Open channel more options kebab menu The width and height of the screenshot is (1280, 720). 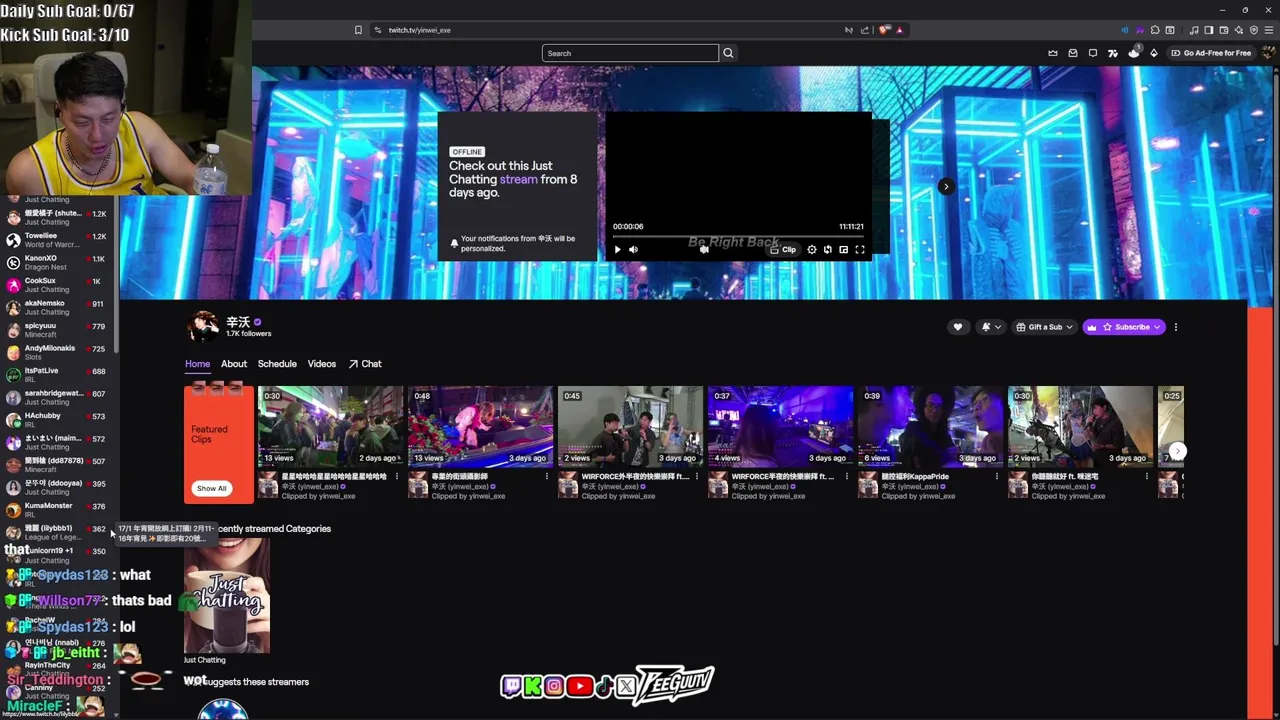[1176, 327]
